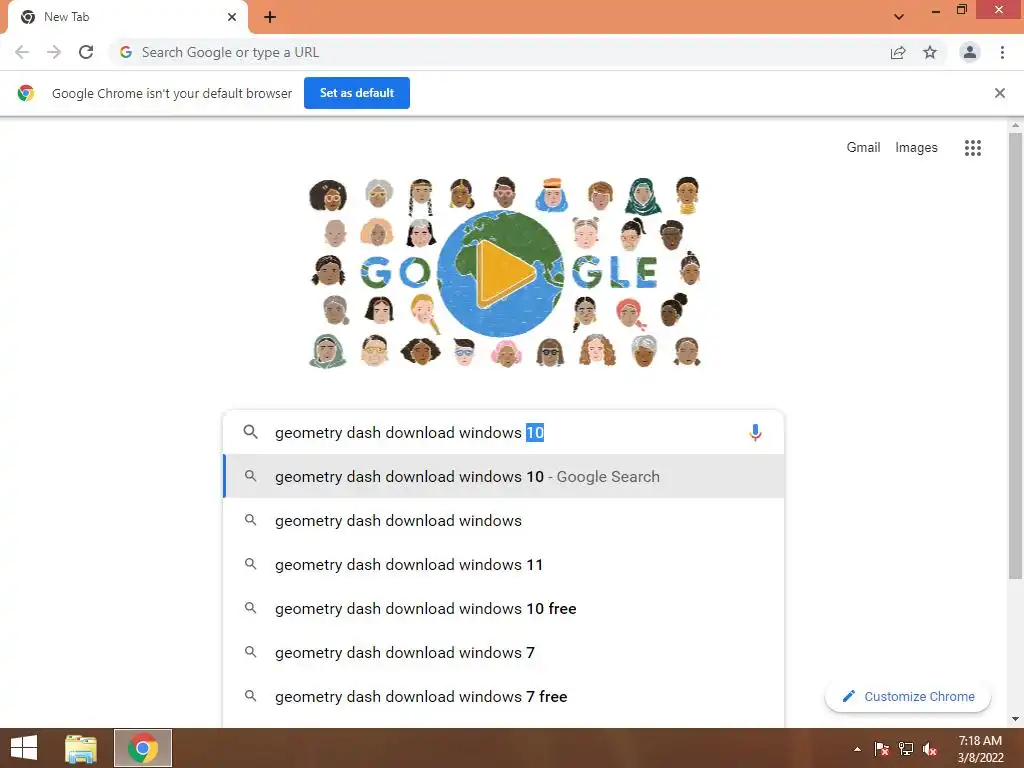This screenshot has height=768, width=1024.
Task: Click the share page icon in address bar
Action: click(x=898, y=52)
